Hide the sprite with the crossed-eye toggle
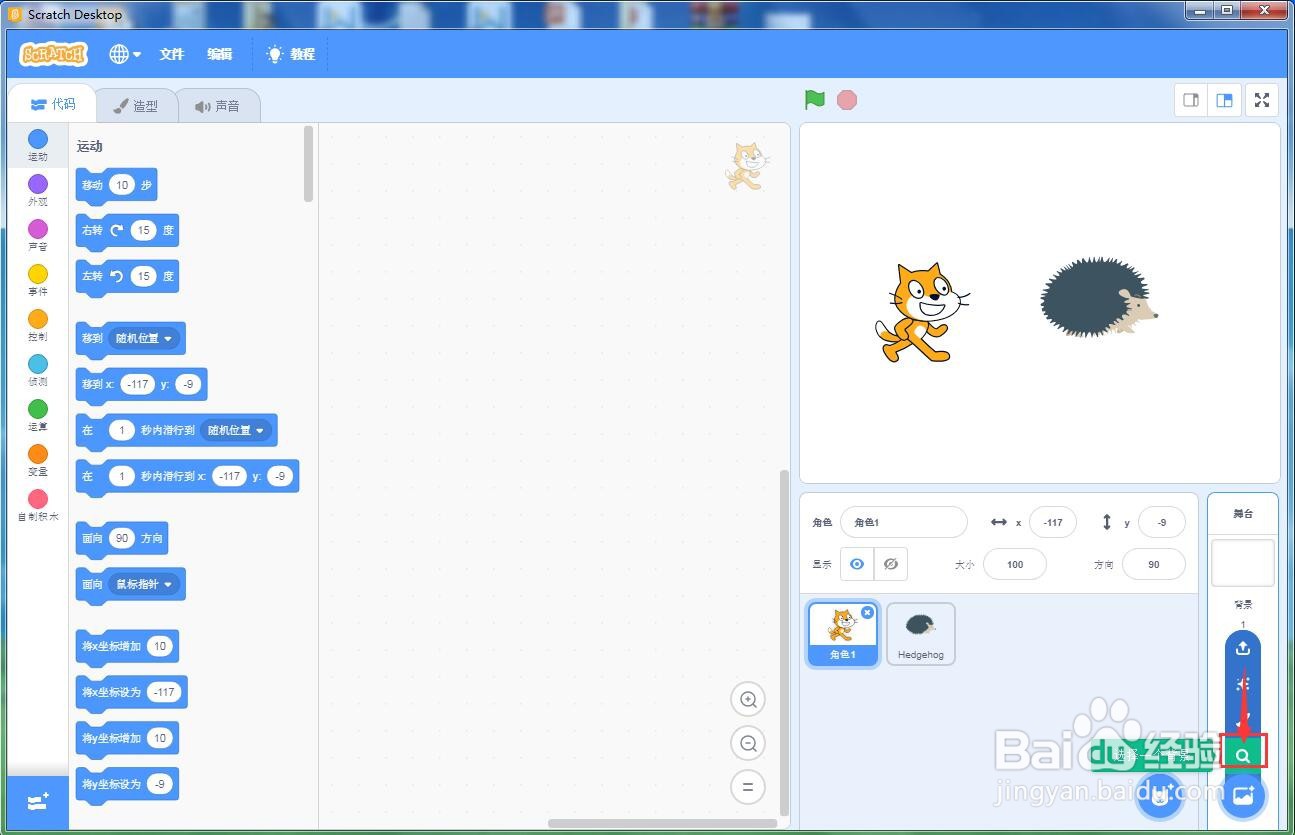Image resolution: width=1295 pixels, height=835 pixels. point(891,564)
